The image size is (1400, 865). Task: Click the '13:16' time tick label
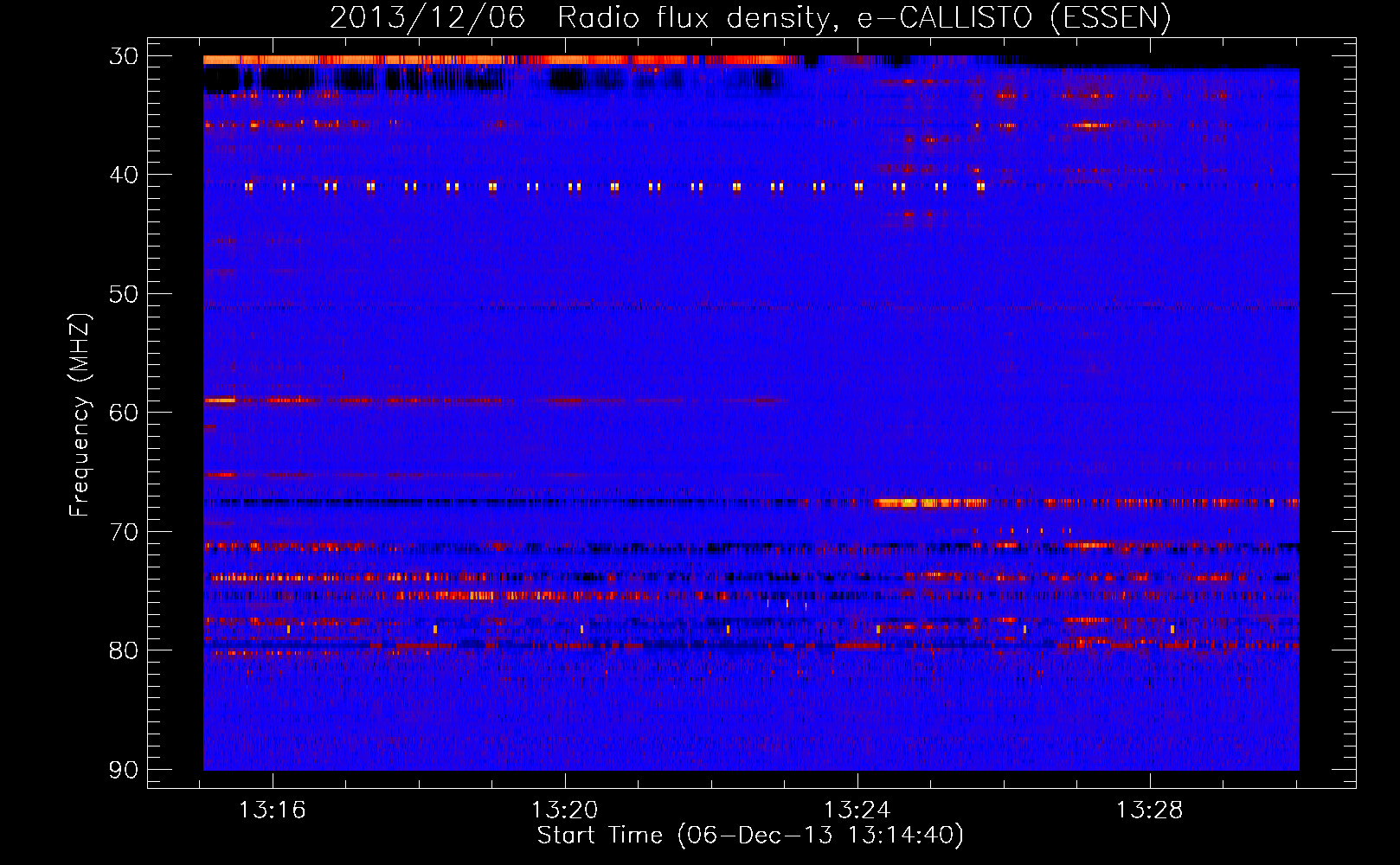(273, 811)
